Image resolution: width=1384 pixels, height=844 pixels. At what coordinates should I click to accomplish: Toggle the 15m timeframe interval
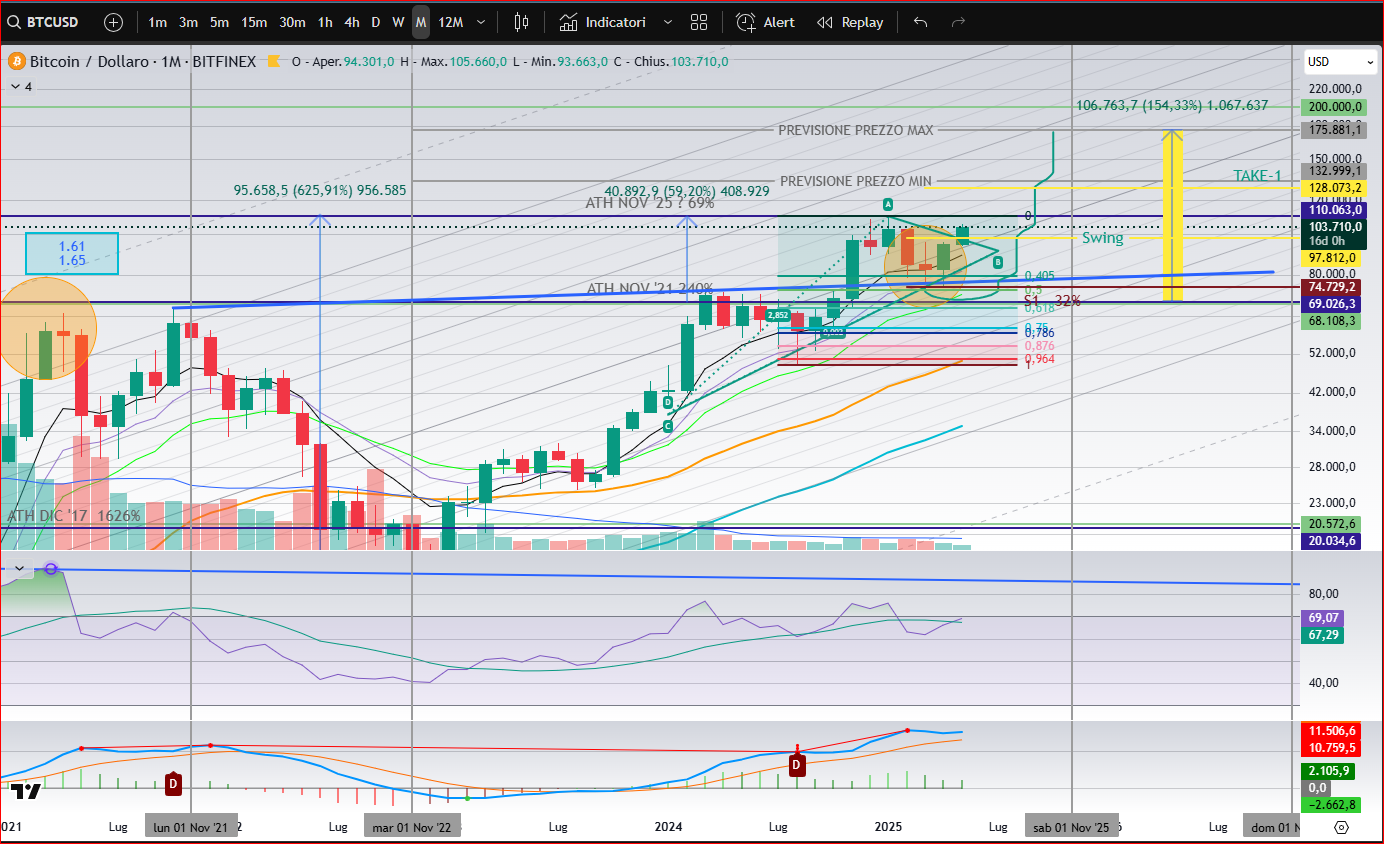(x=254, y=22)
